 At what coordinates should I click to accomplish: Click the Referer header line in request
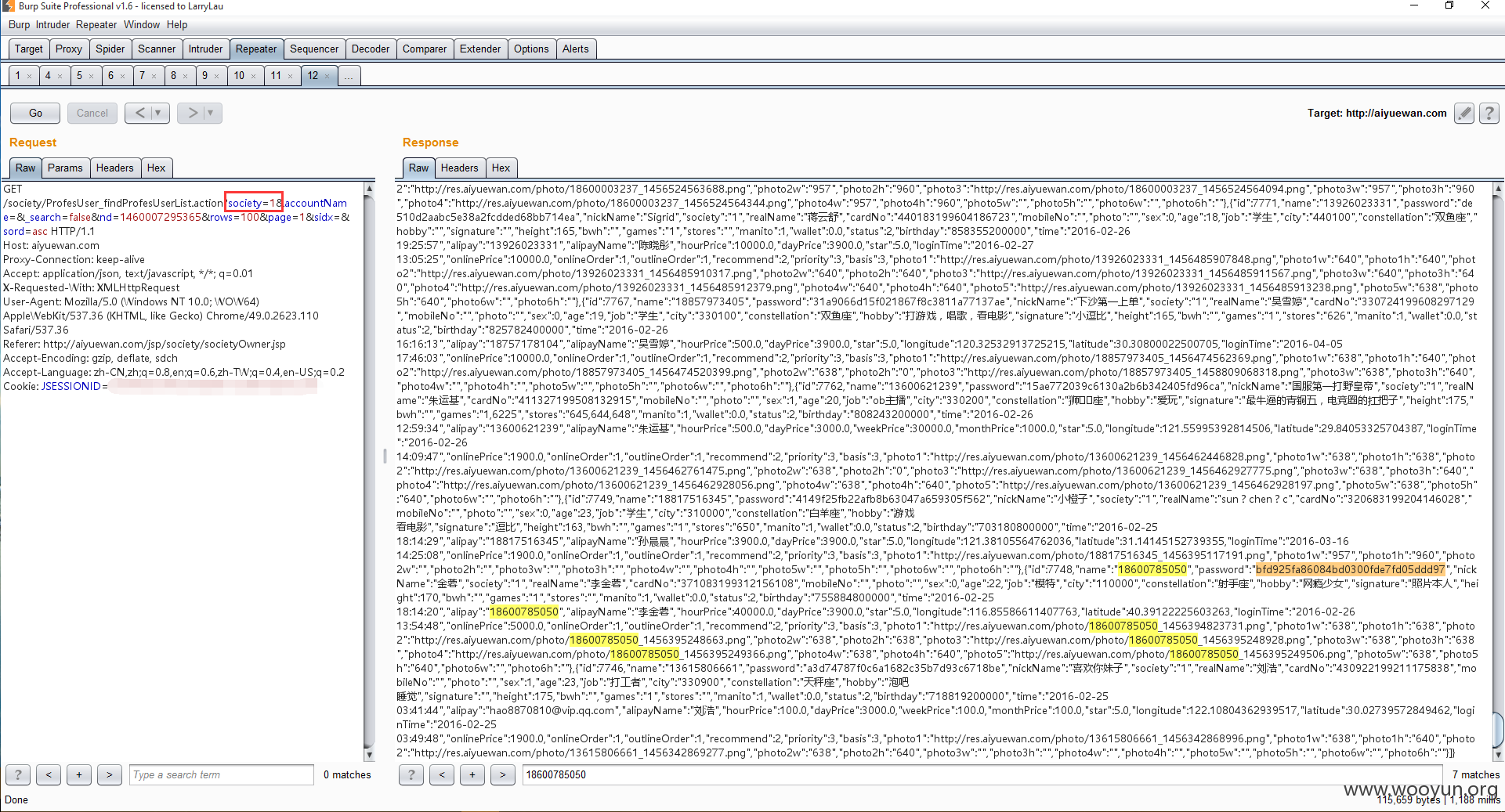pos(144,345)
